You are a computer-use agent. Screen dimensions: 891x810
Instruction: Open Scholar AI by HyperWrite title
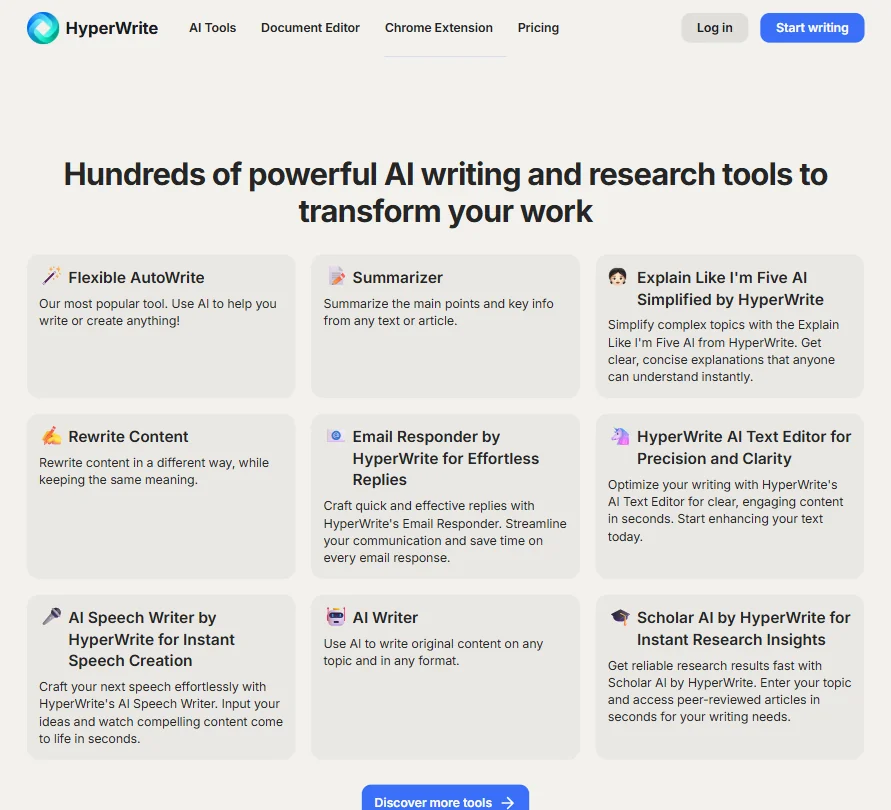click(x=743, y=628)
